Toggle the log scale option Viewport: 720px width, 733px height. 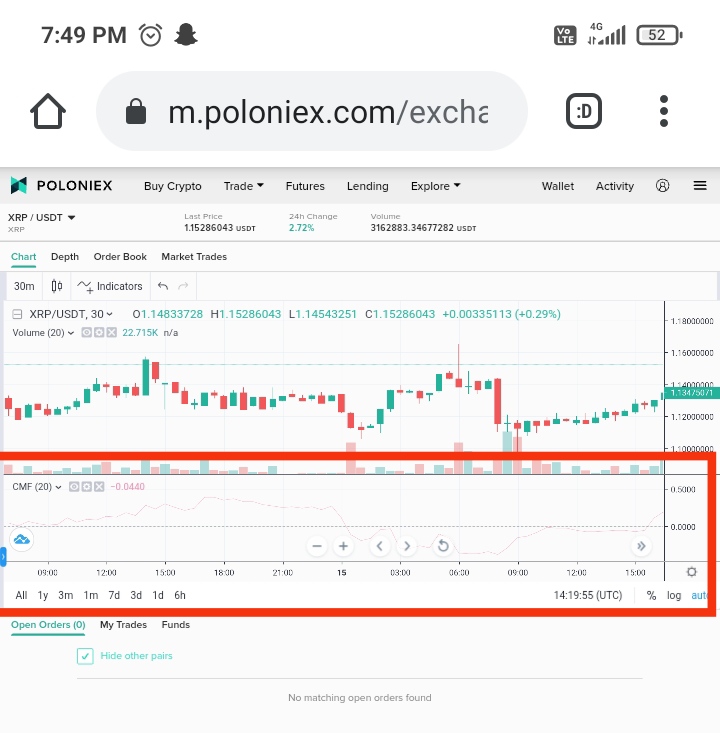[x=674, y=595]
